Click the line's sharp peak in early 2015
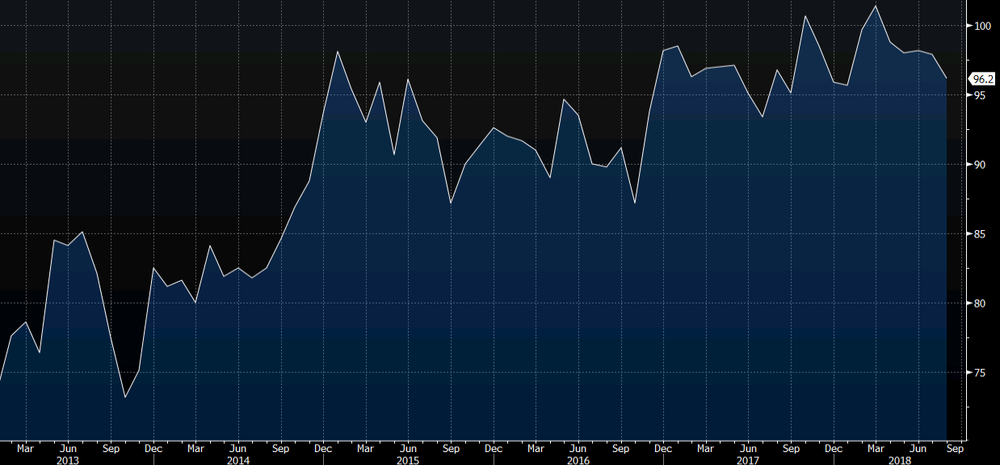 coord(338,52)
